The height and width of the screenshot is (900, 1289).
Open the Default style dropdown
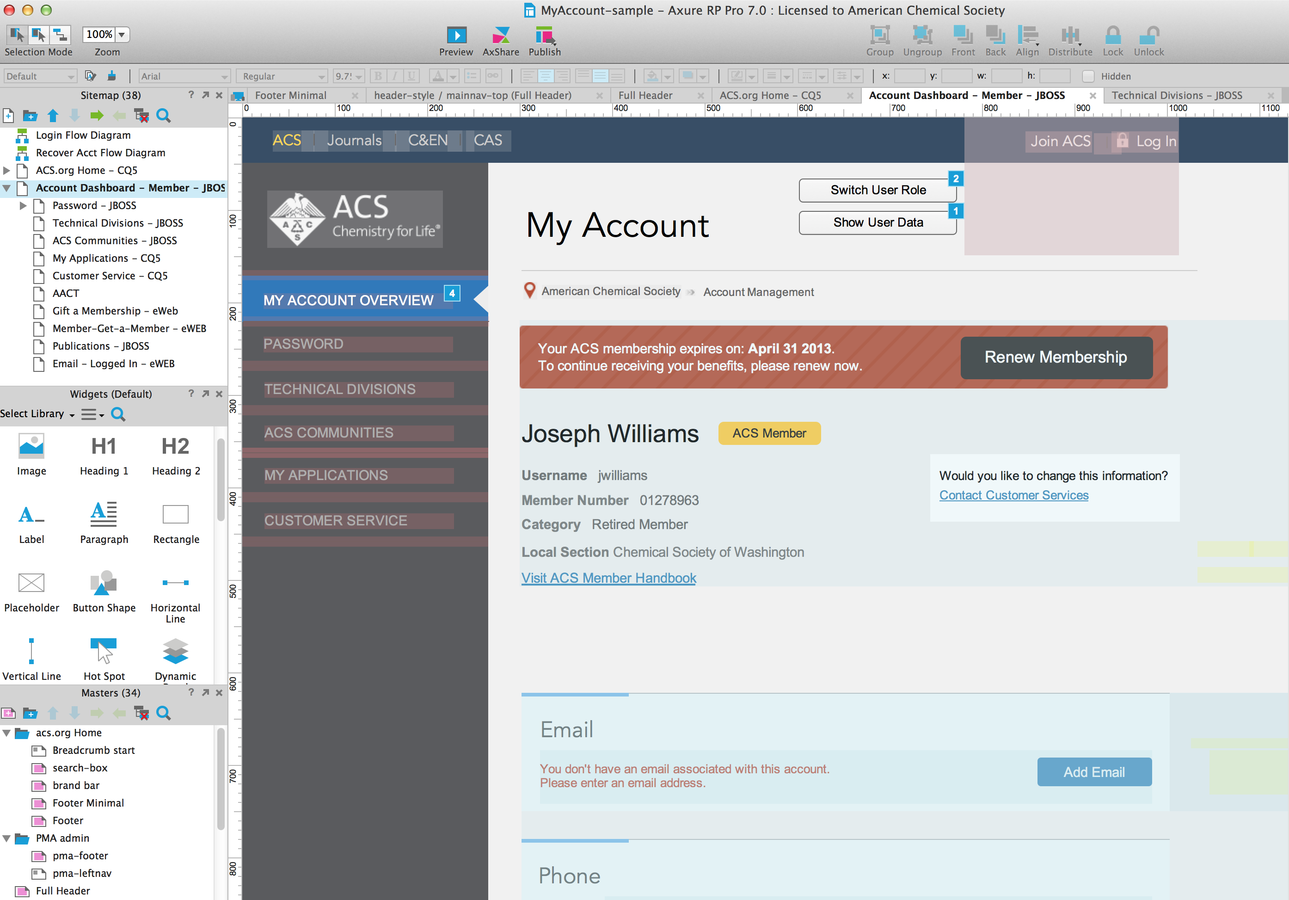[x=40, y=76]
